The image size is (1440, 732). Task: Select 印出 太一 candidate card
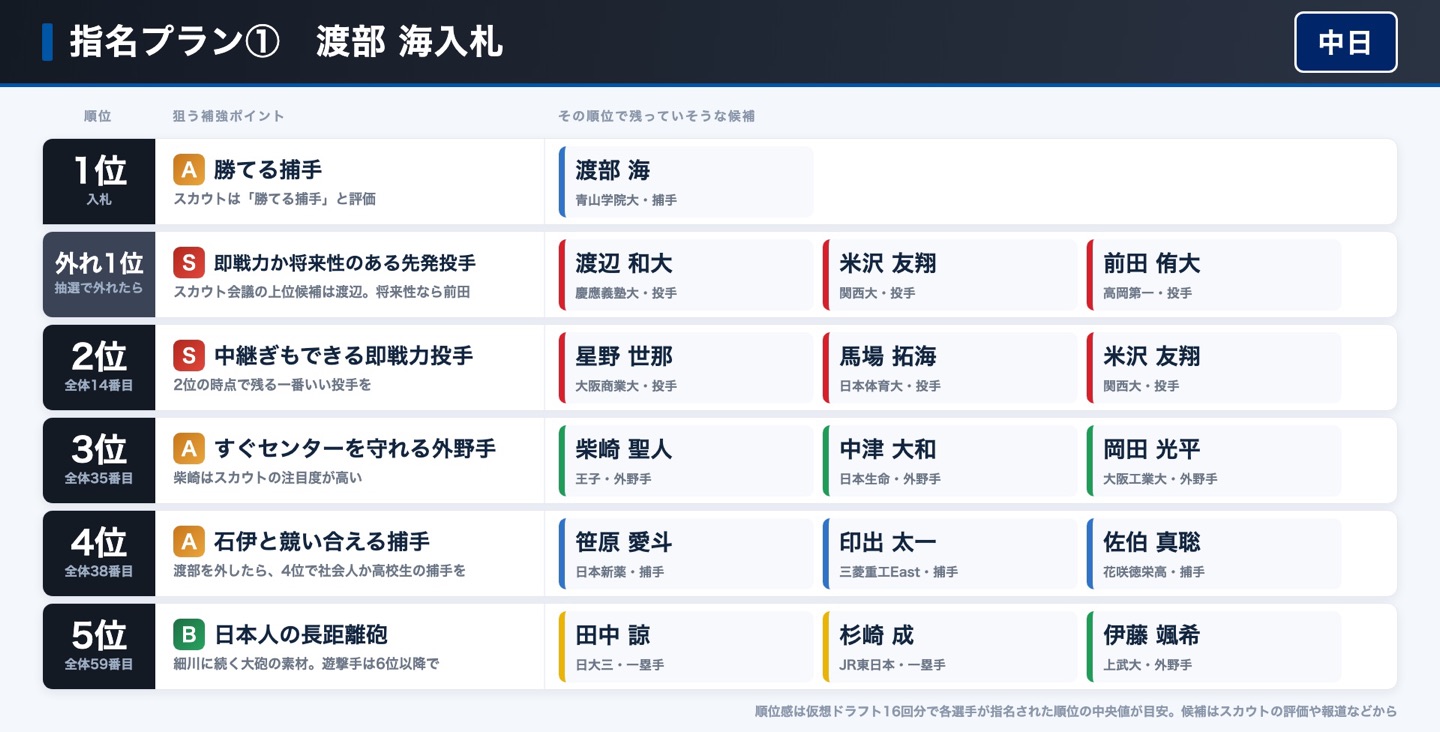[x=950, y=554]
